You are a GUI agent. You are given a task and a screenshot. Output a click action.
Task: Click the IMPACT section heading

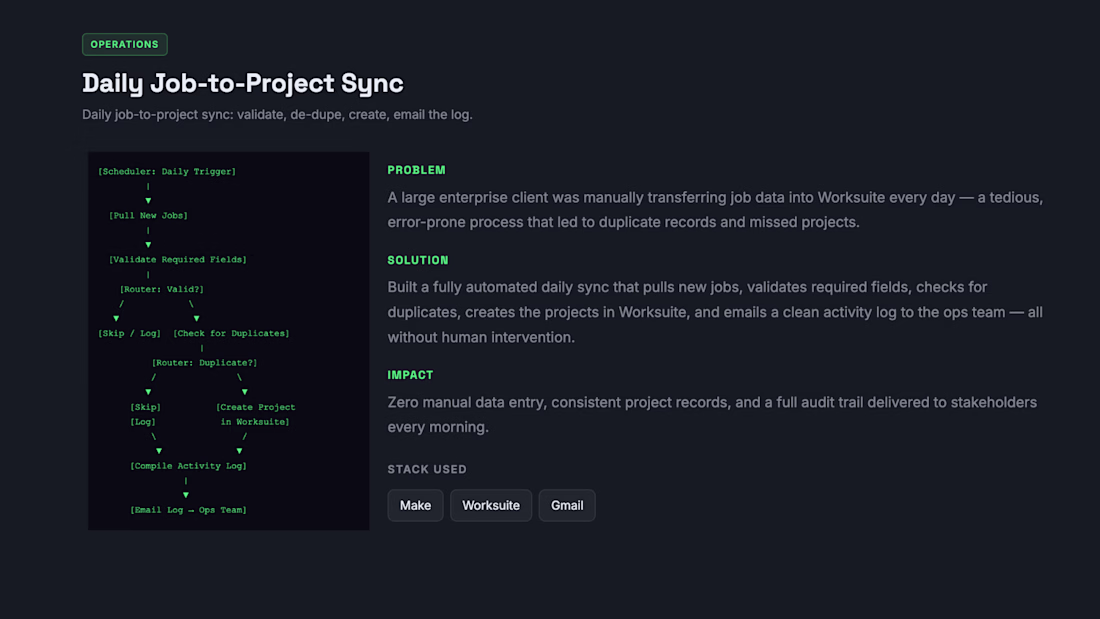point(410,375)
